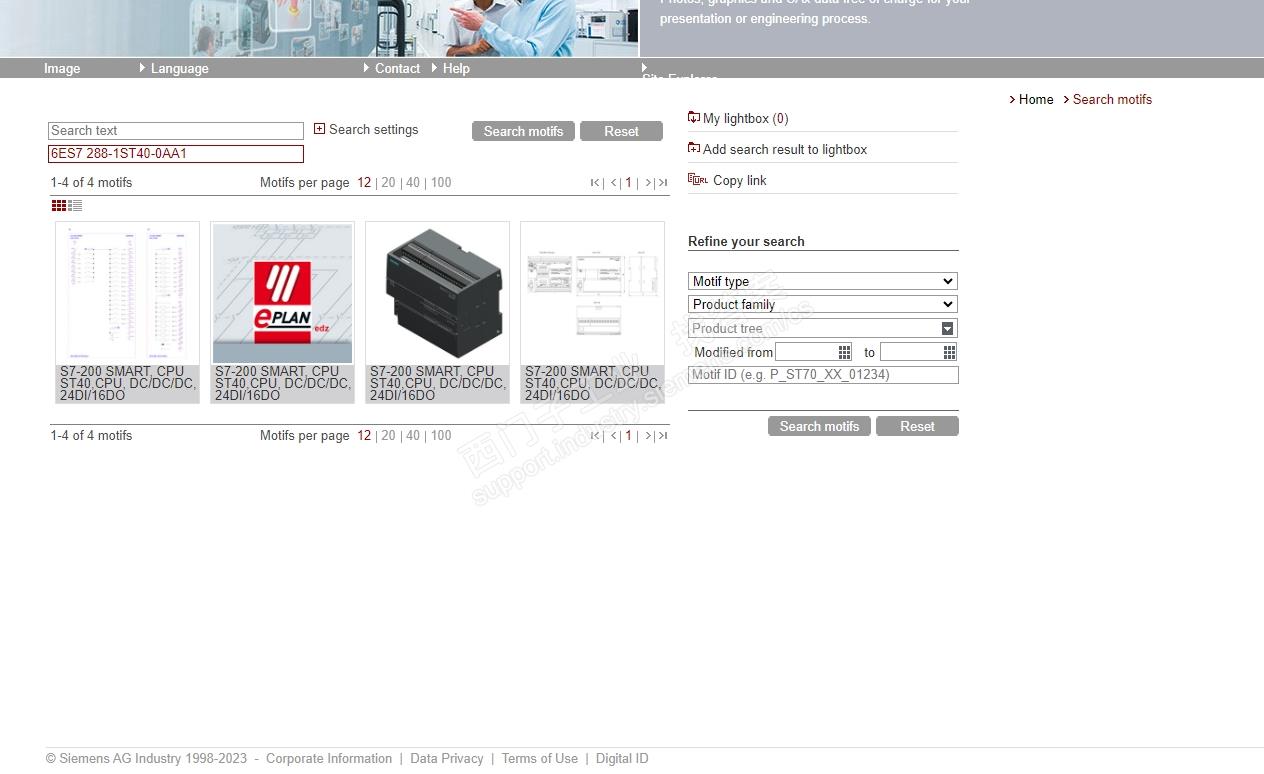
Task: Click the field containing 6ES7 288-1ST40-0AA1
Action: 176,154
